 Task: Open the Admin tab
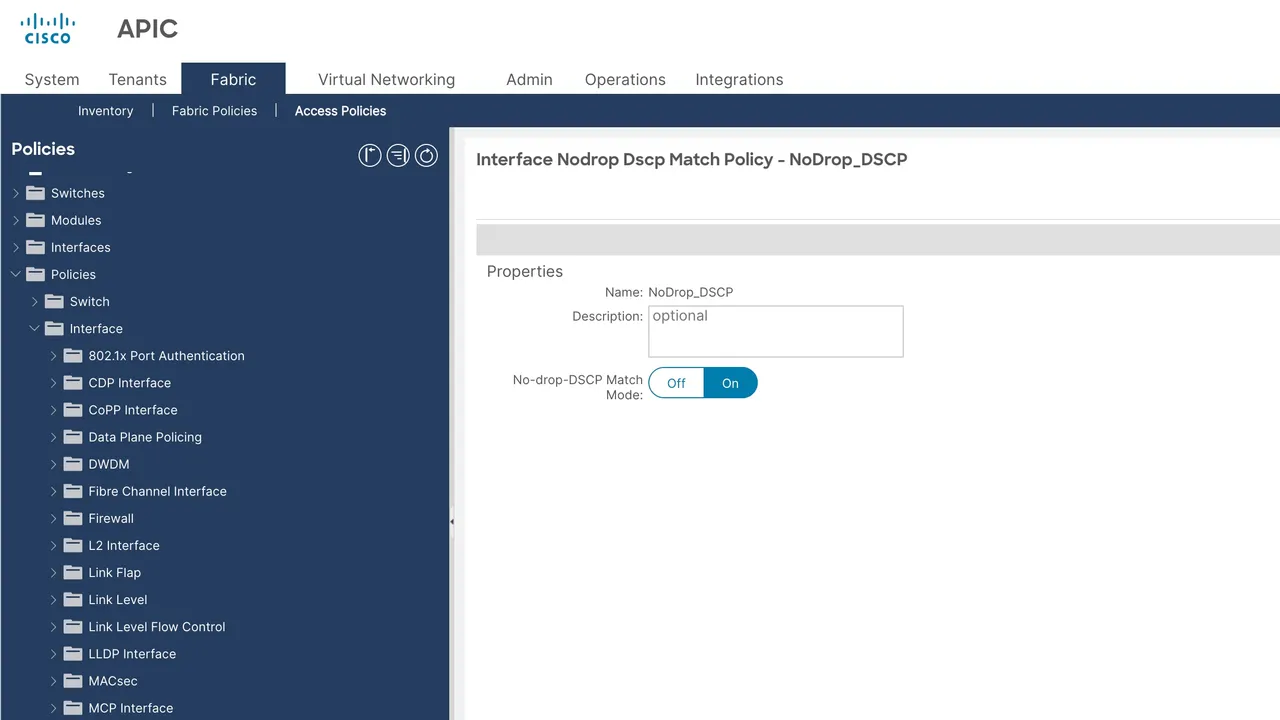click(529, 79)
